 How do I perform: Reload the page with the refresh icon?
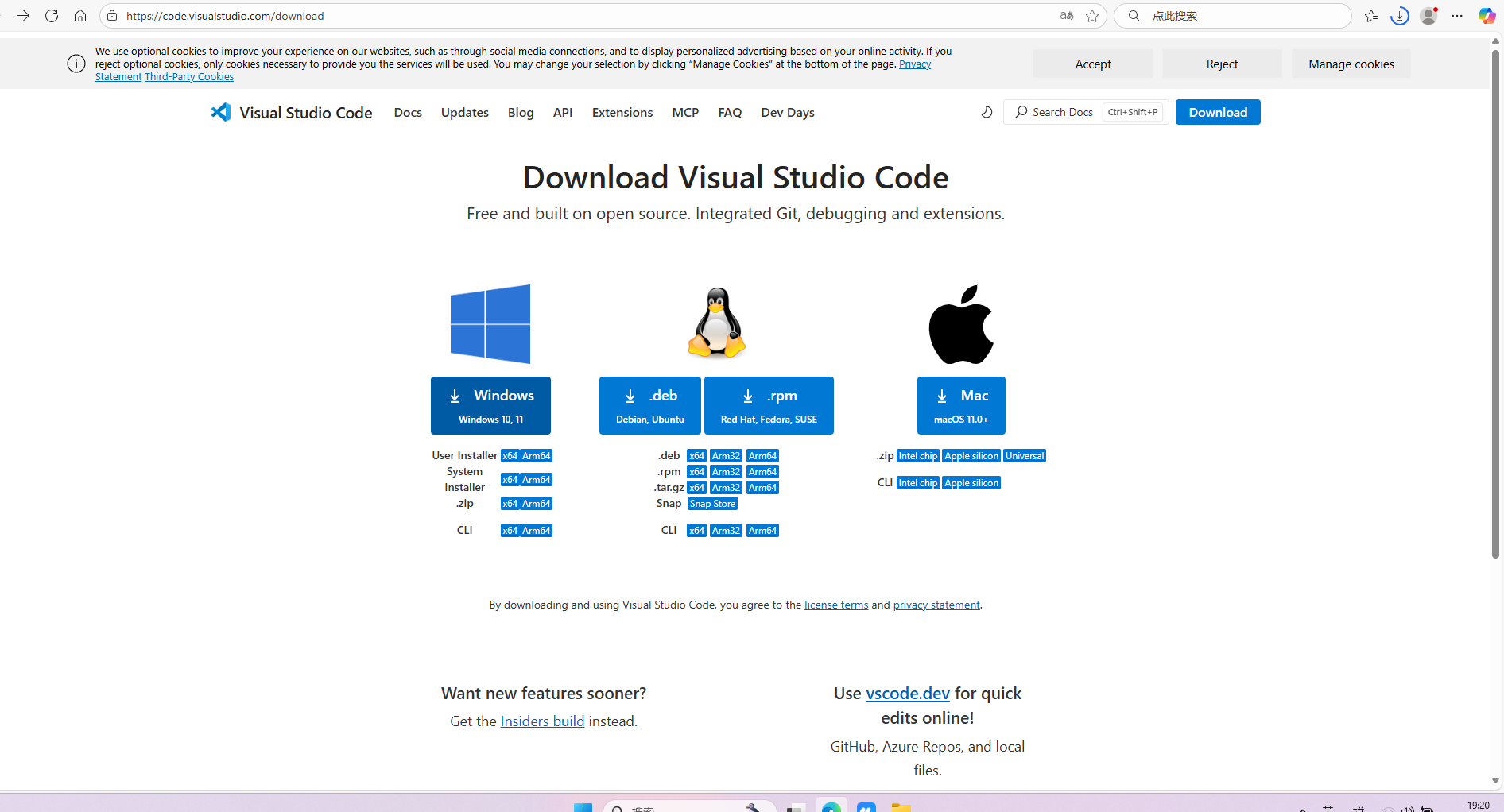(52, 16)
